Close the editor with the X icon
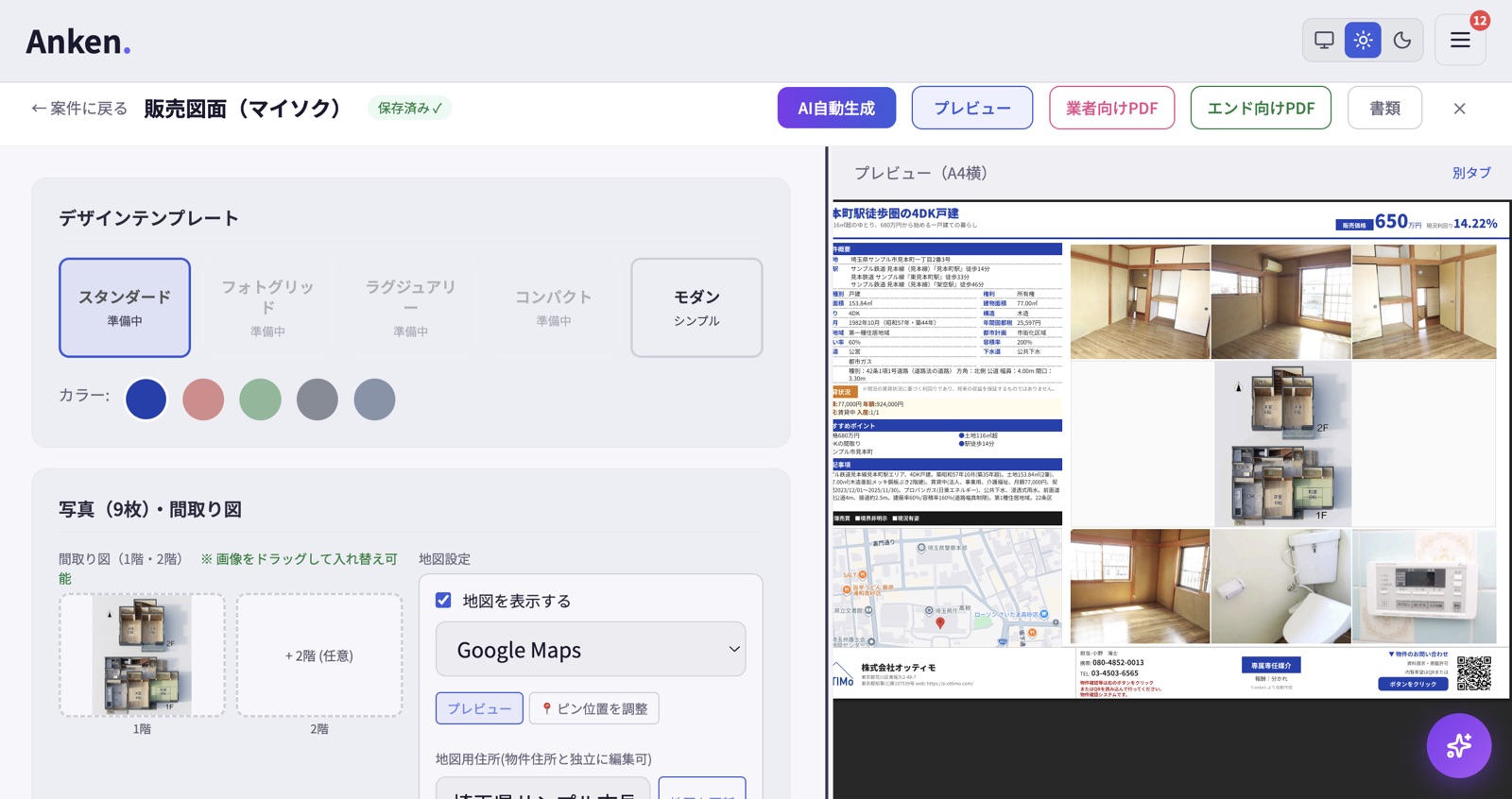The height and width of the screenshot is (799, 1512). click(1459, 109)
